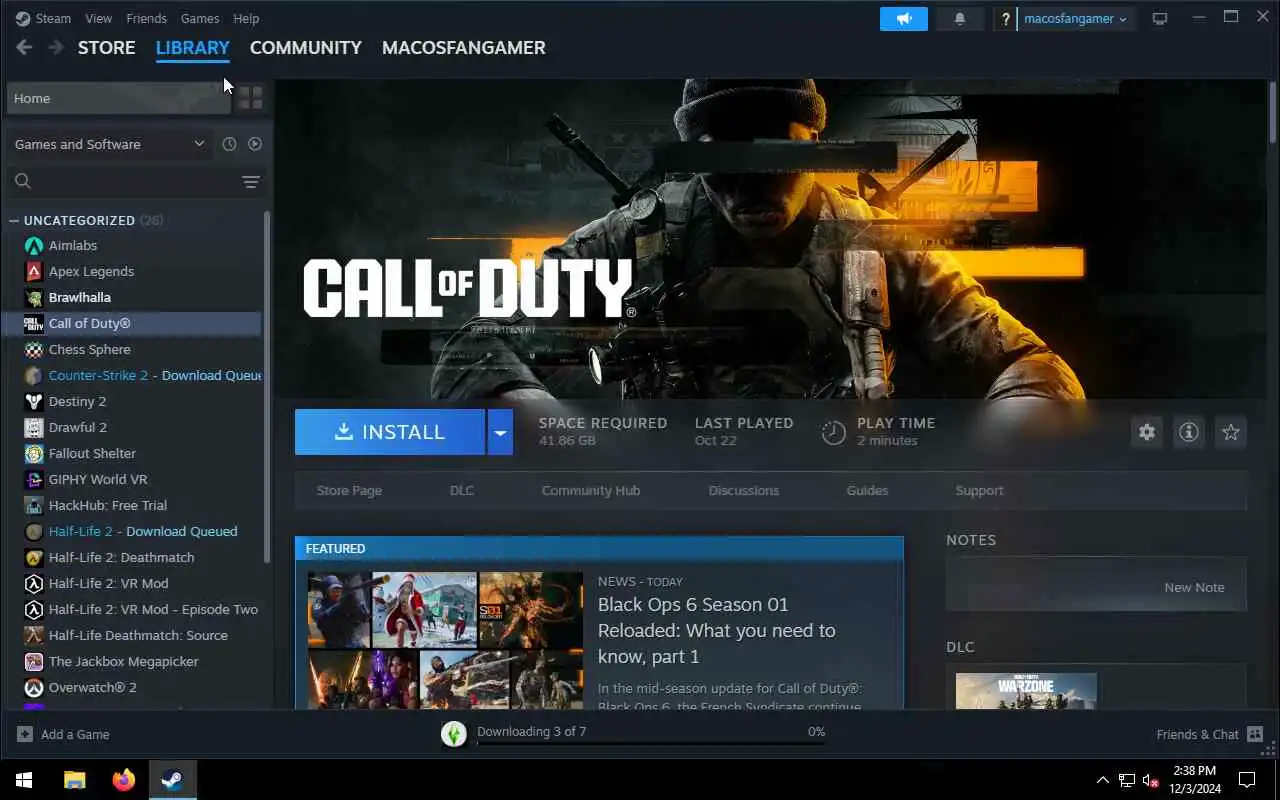Image resolution: width=1280 pixels, height=800 pixels.
Task: Open the Store Page link
Action: pyautogui.click(x=349, y=490)
